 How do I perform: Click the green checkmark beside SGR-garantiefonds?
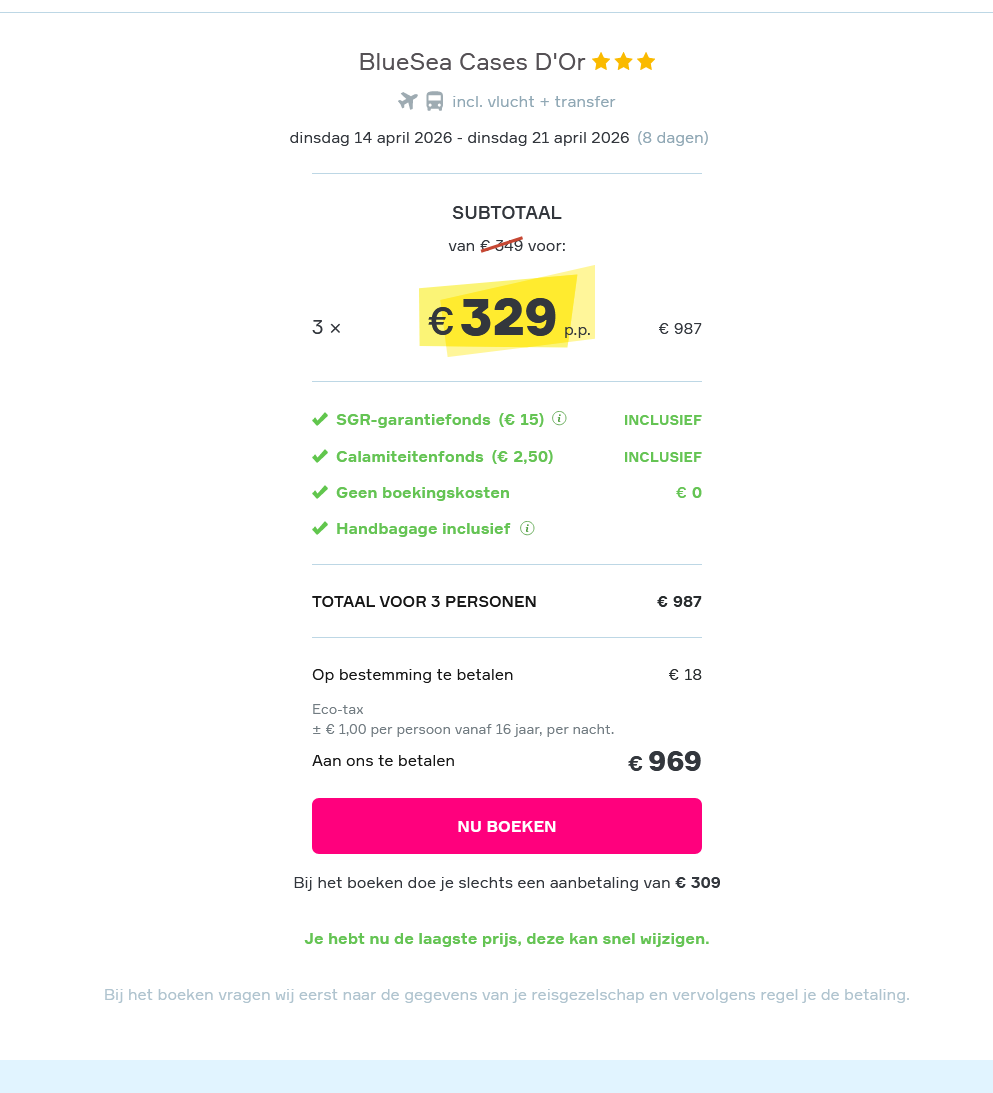tap(320, 419)
